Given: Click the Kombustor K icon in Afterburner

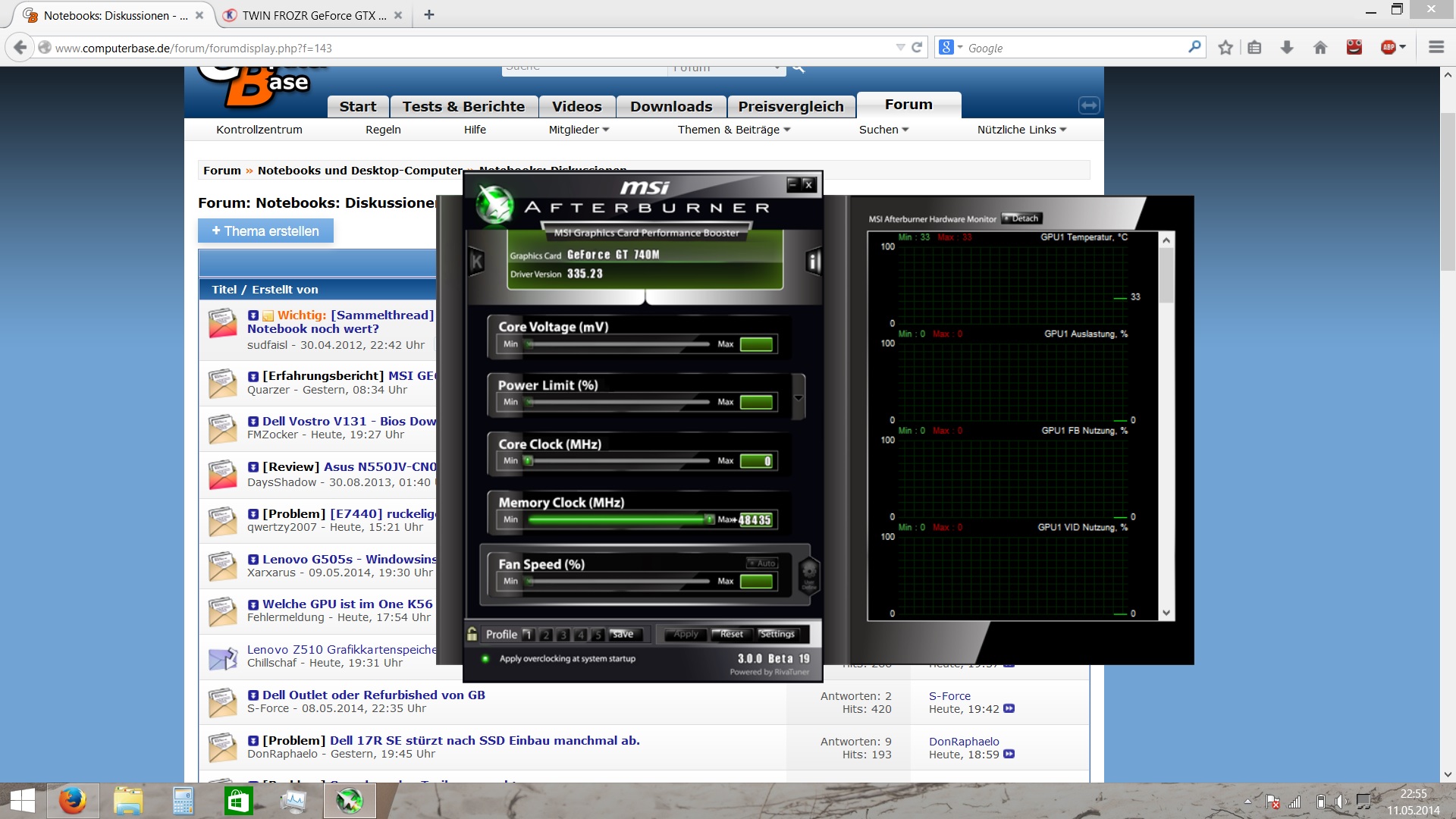Looking at the screenshot, I should point(476,262).
